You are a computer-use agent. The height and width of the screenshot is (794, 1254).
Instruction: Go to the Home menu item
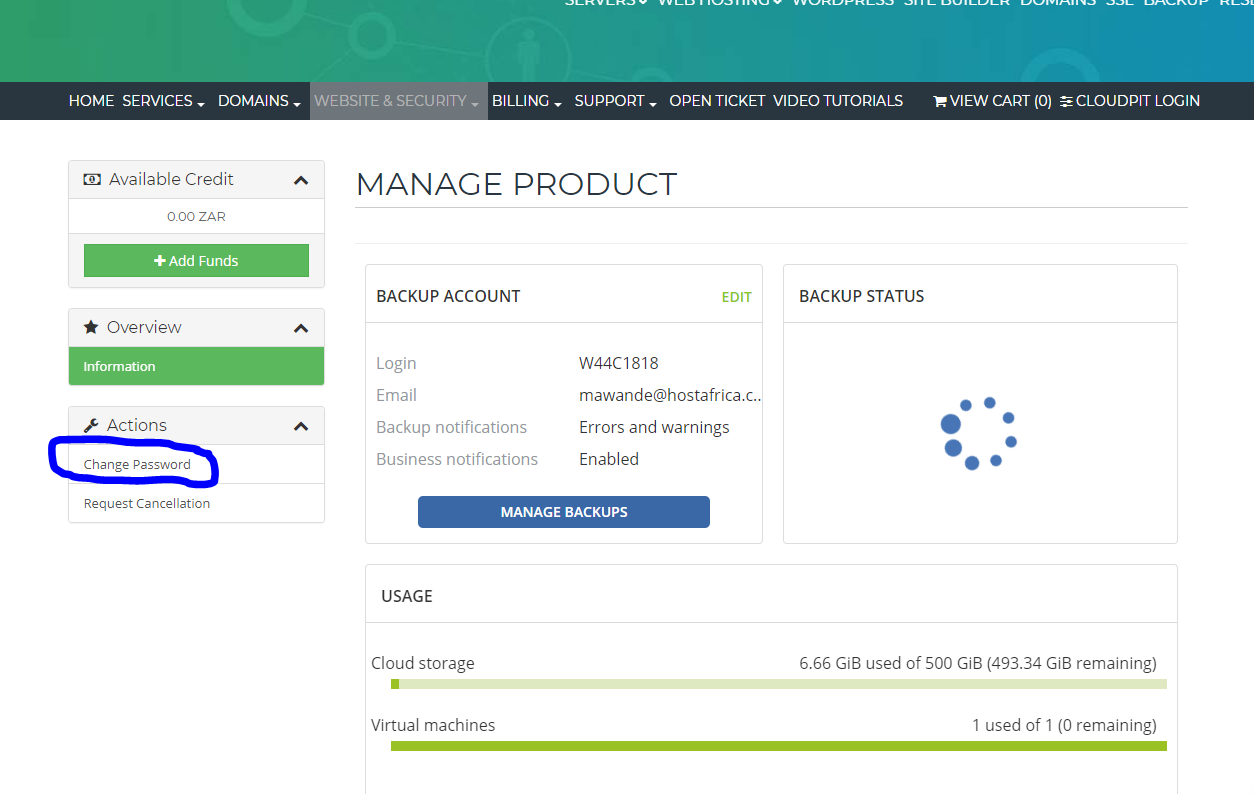(91, 101)
